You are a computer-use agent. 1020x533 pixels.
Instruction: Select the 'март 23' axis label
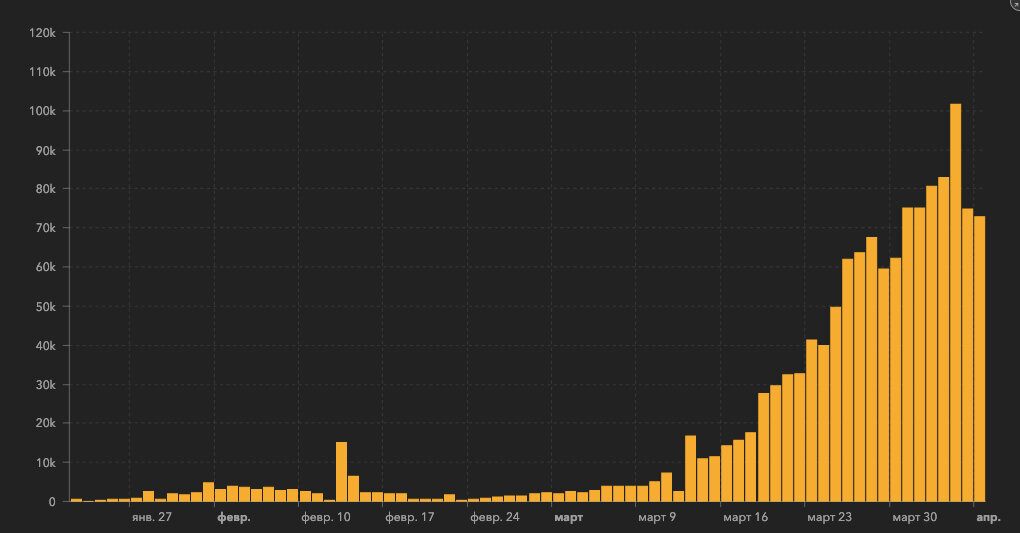tap(829, 517)
